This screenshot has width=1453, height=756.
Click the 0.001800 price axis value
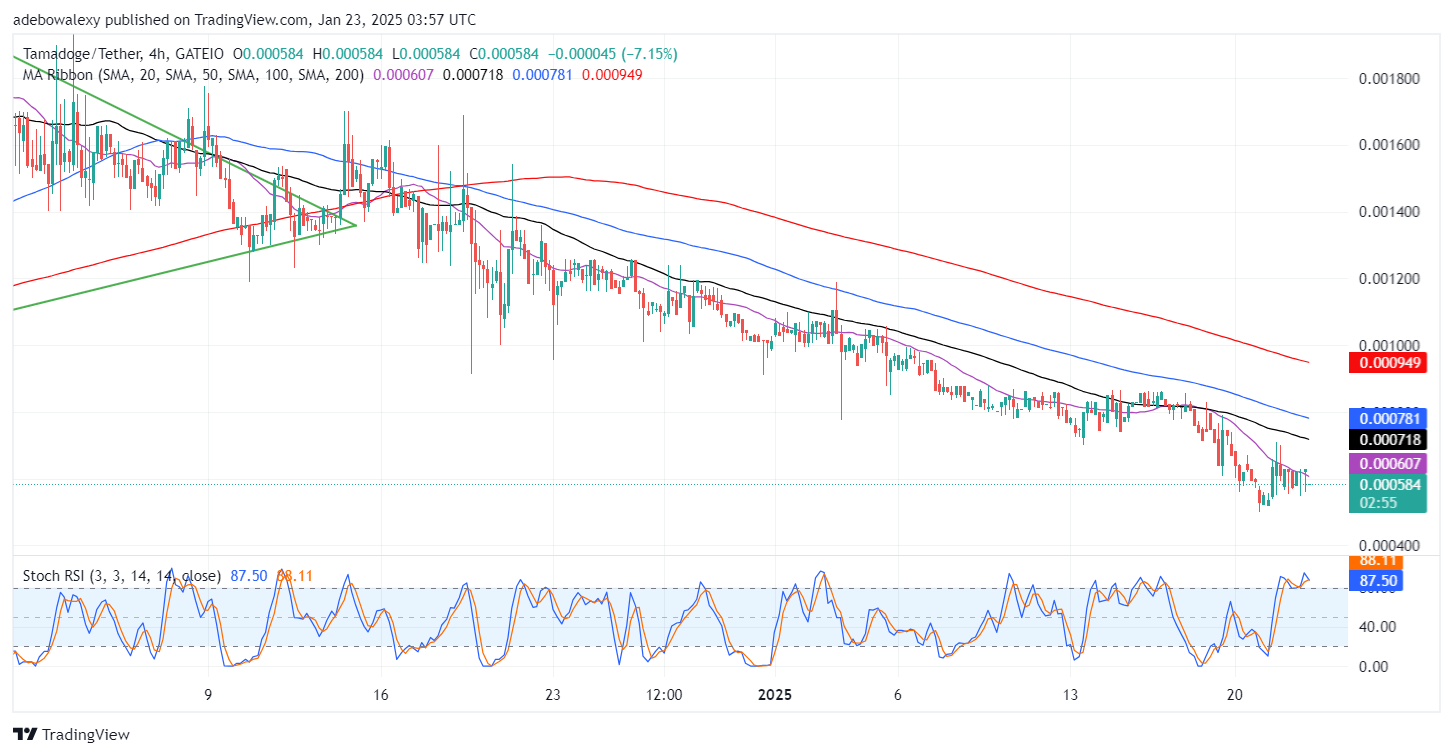point(1388,78)
